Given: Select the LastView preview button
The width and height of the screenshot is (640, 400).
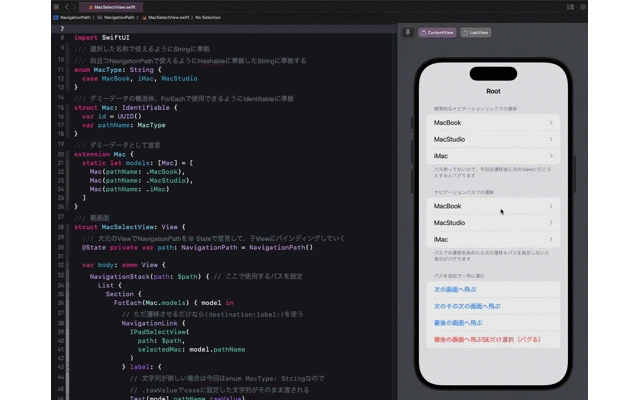Looking at the screenshot, I should [x=476, y=33].
